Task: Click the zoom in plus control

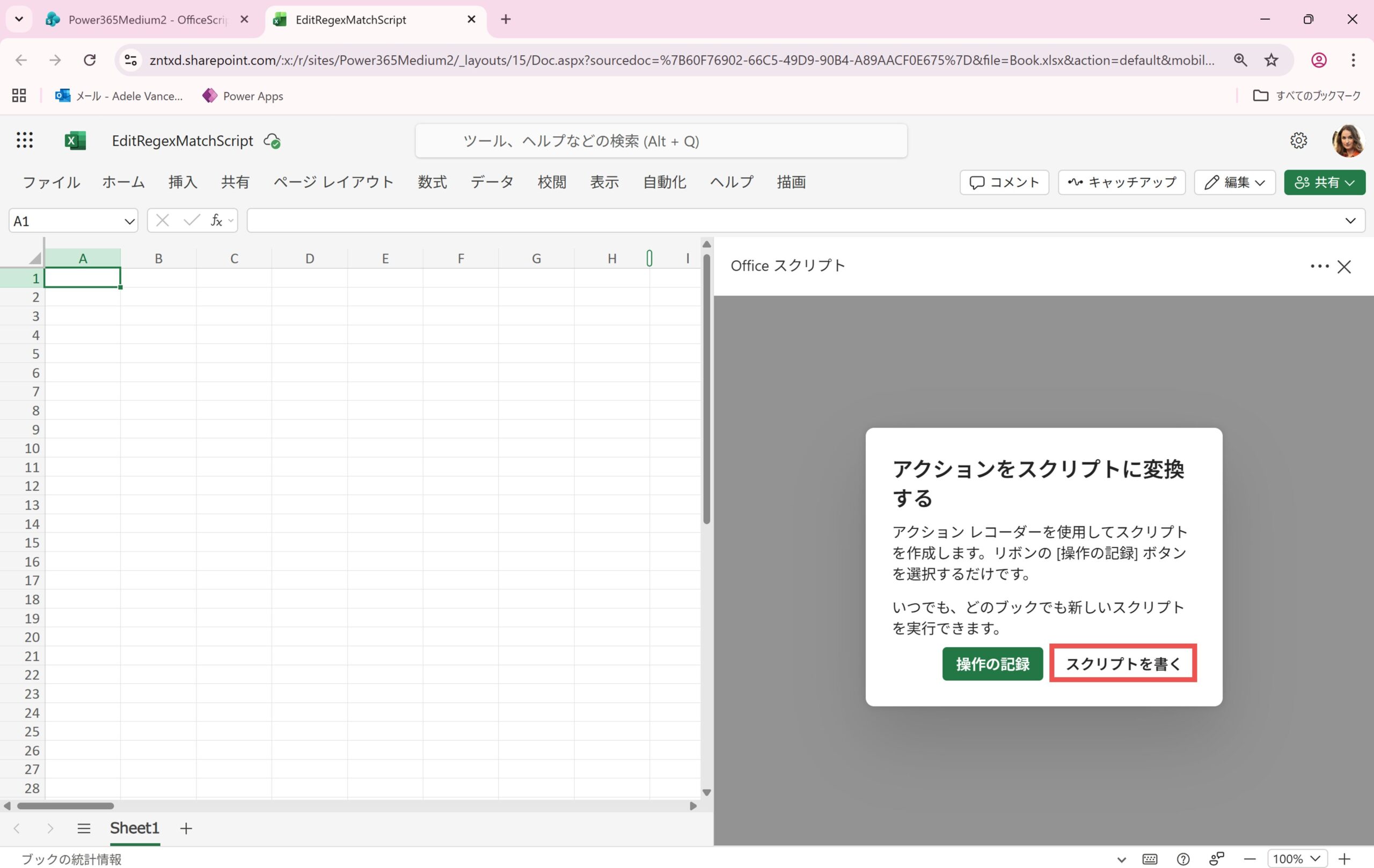Action: [1344, 859]
